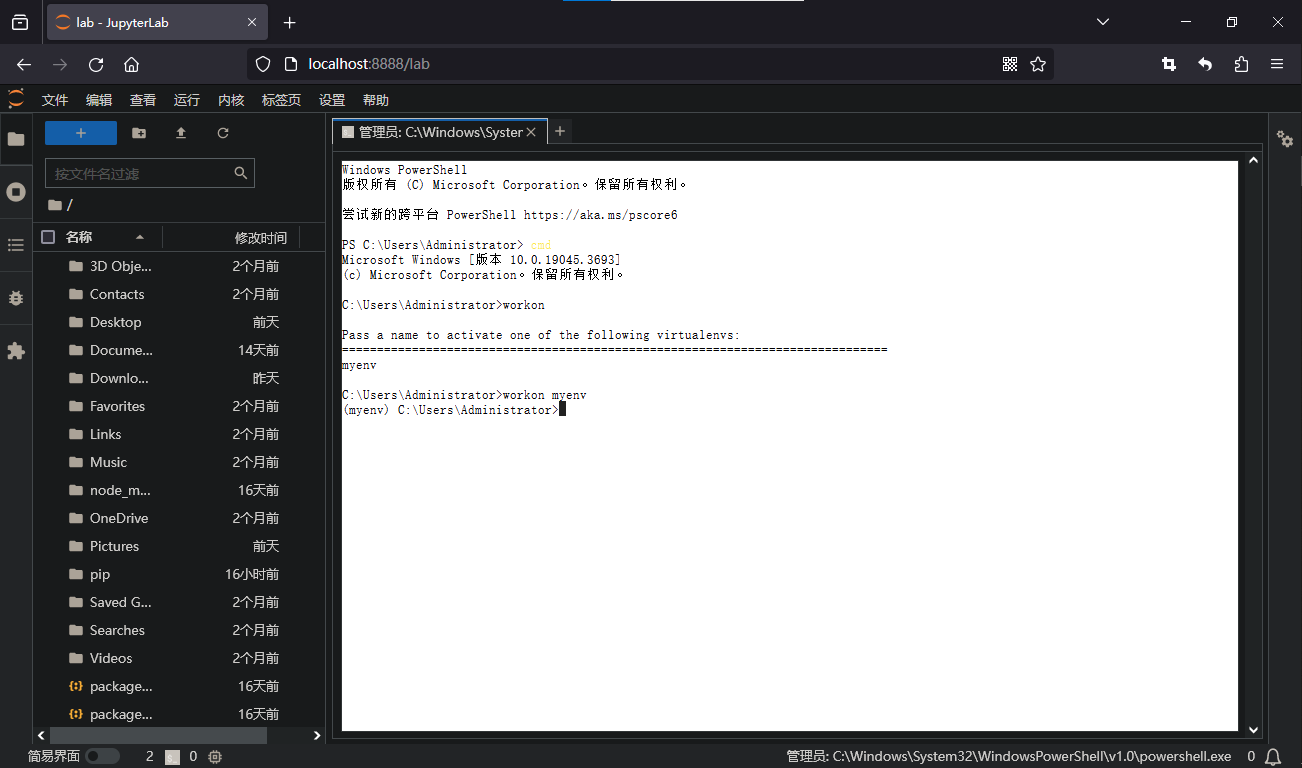Open the Running Terminals and Kernels panel

point(16,192)
